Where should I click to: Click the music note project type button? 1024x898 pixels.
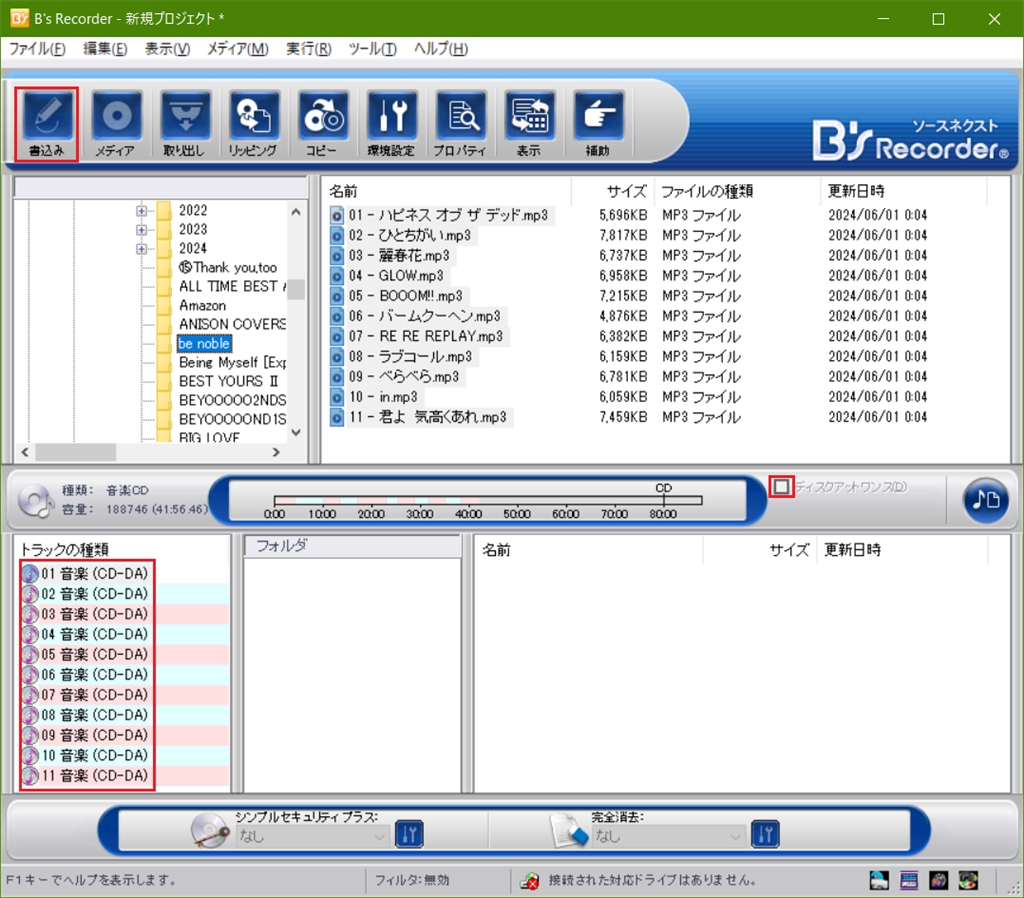click(x=985, y=500)
